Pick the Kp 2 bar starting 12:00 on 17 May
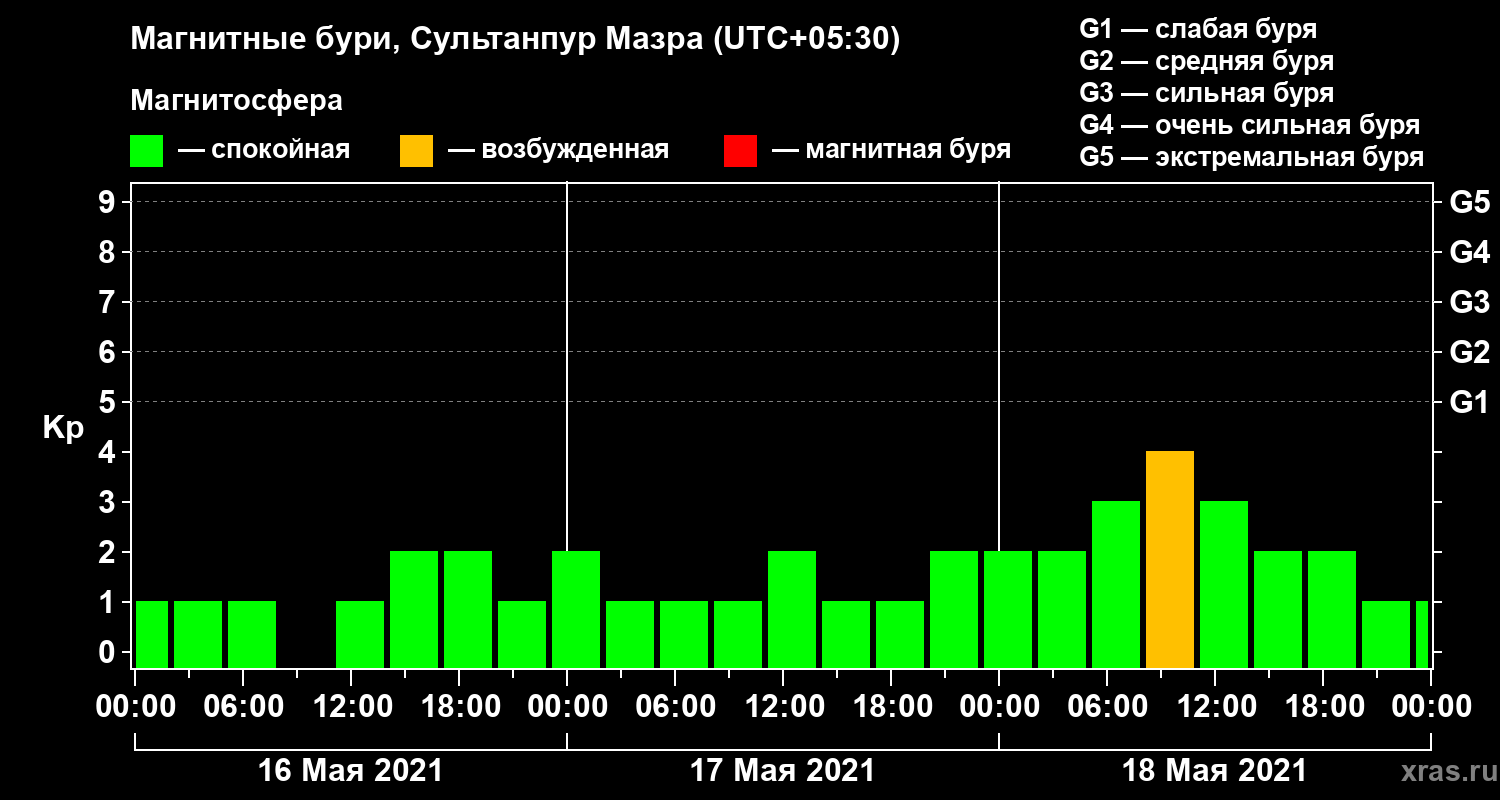Viewport: 1500px width, 800px height. point(792,610)
